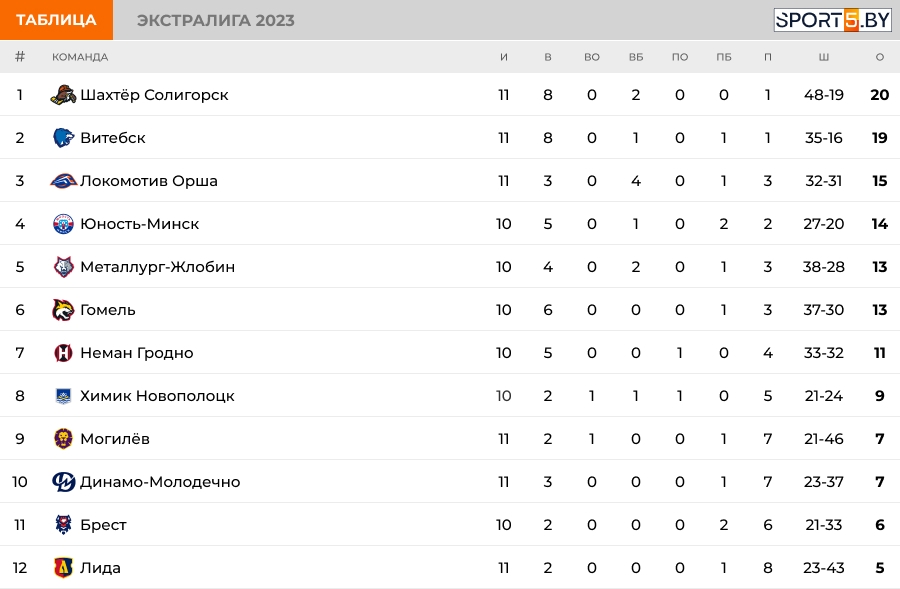
Task: Click the Шахтёр Солигорск team logo
Action: tap(63, 95)
